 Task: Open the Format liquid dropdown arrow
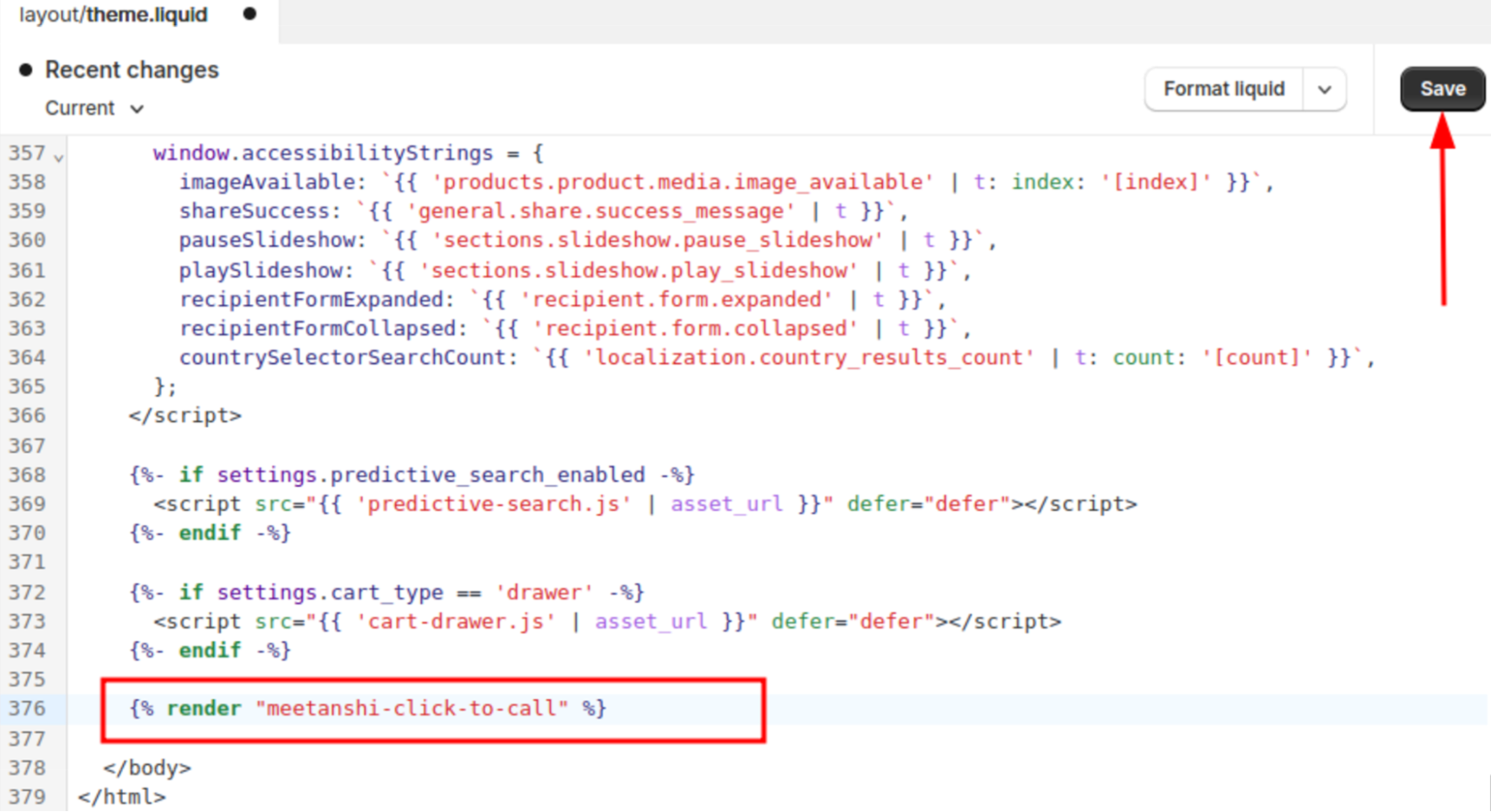[x=1325, y=89]
